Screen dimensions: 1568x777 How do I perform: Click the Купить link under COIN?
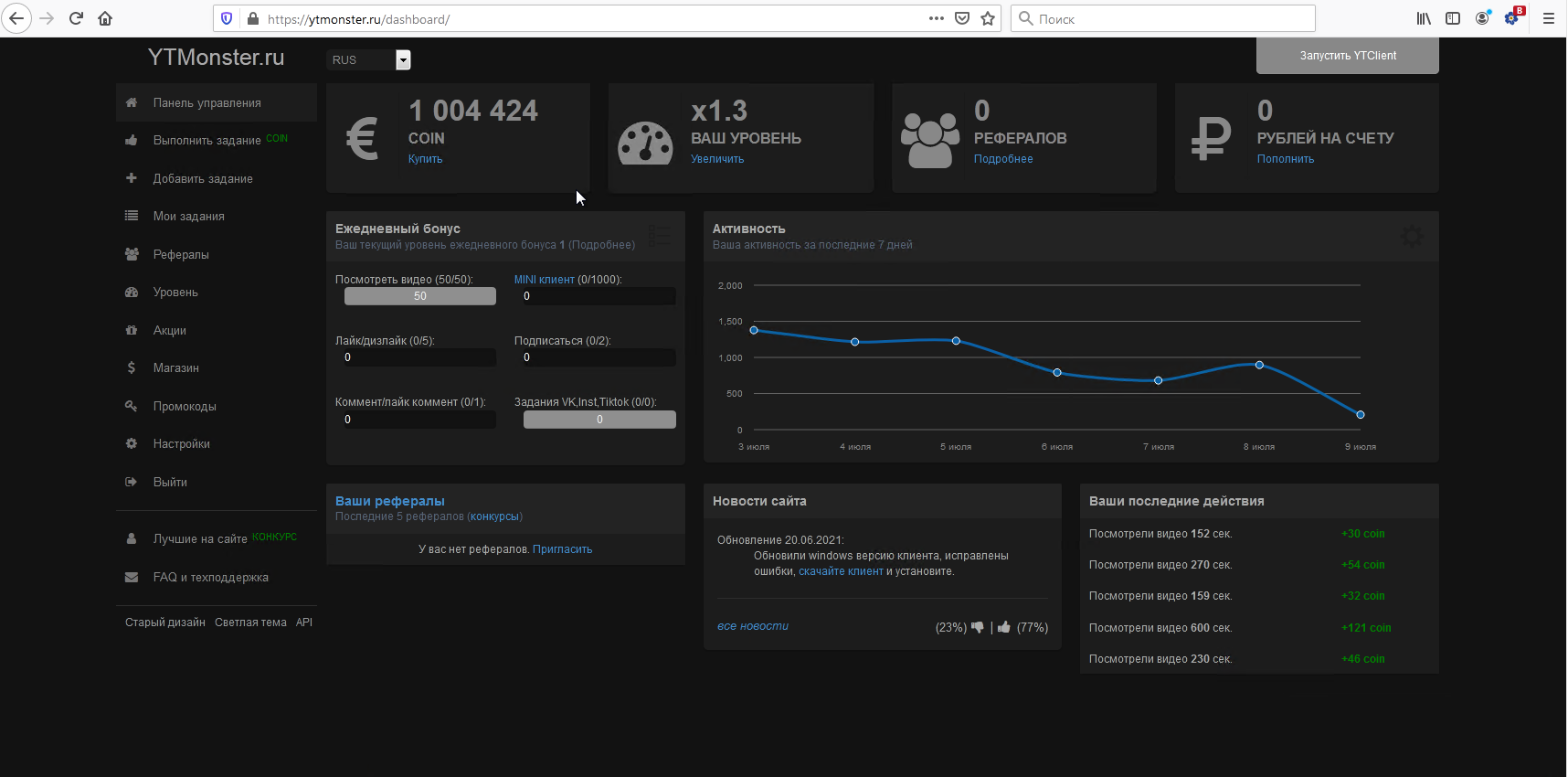click(425, 159)
